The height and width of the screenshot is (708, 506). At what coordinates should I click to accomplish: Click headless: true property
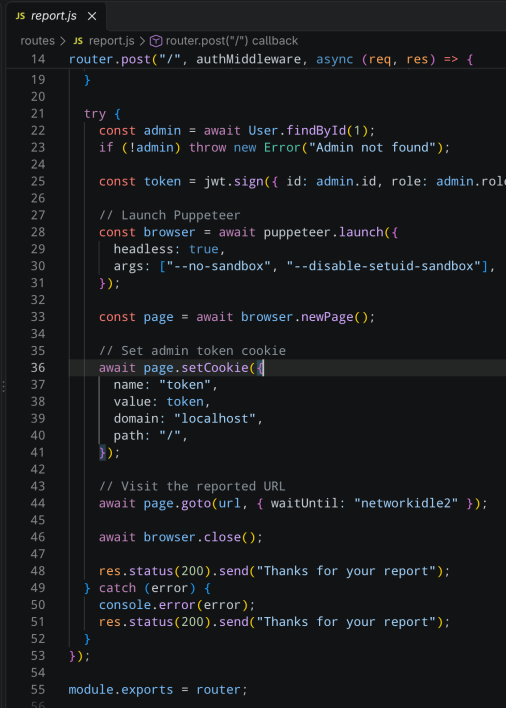(166, 249)
